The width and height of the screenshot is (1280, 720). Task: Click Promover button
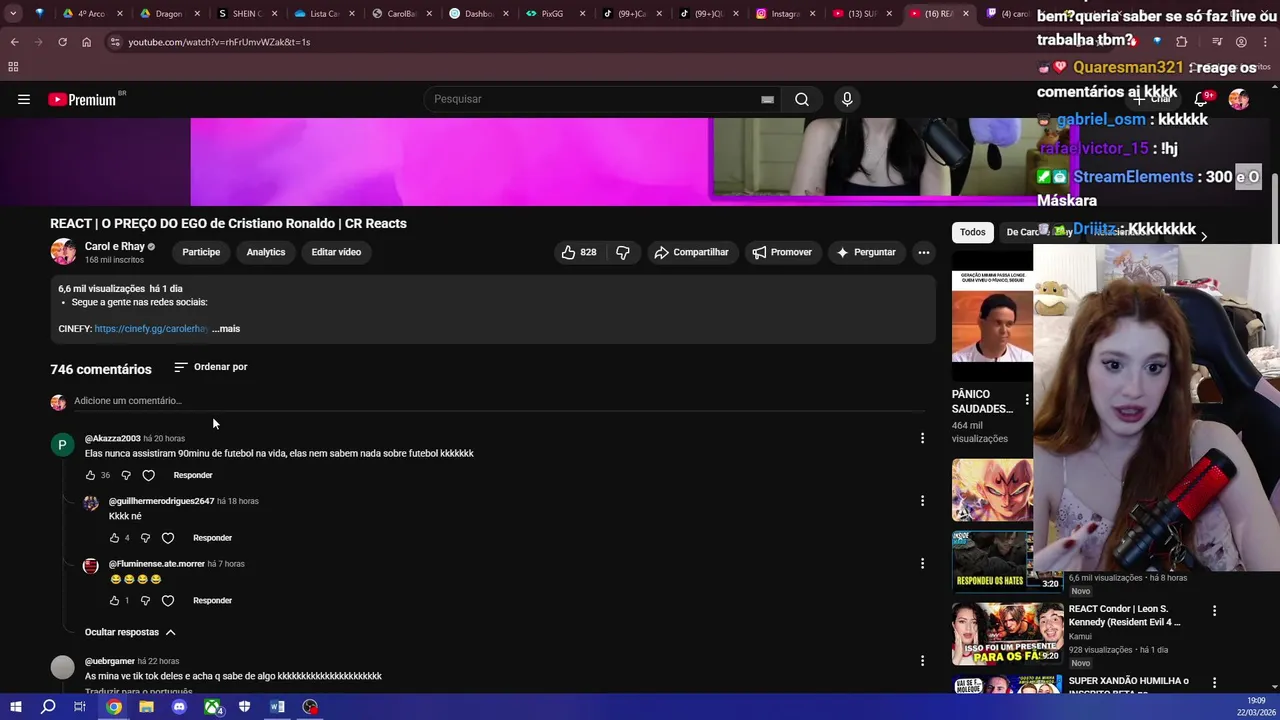782,252
